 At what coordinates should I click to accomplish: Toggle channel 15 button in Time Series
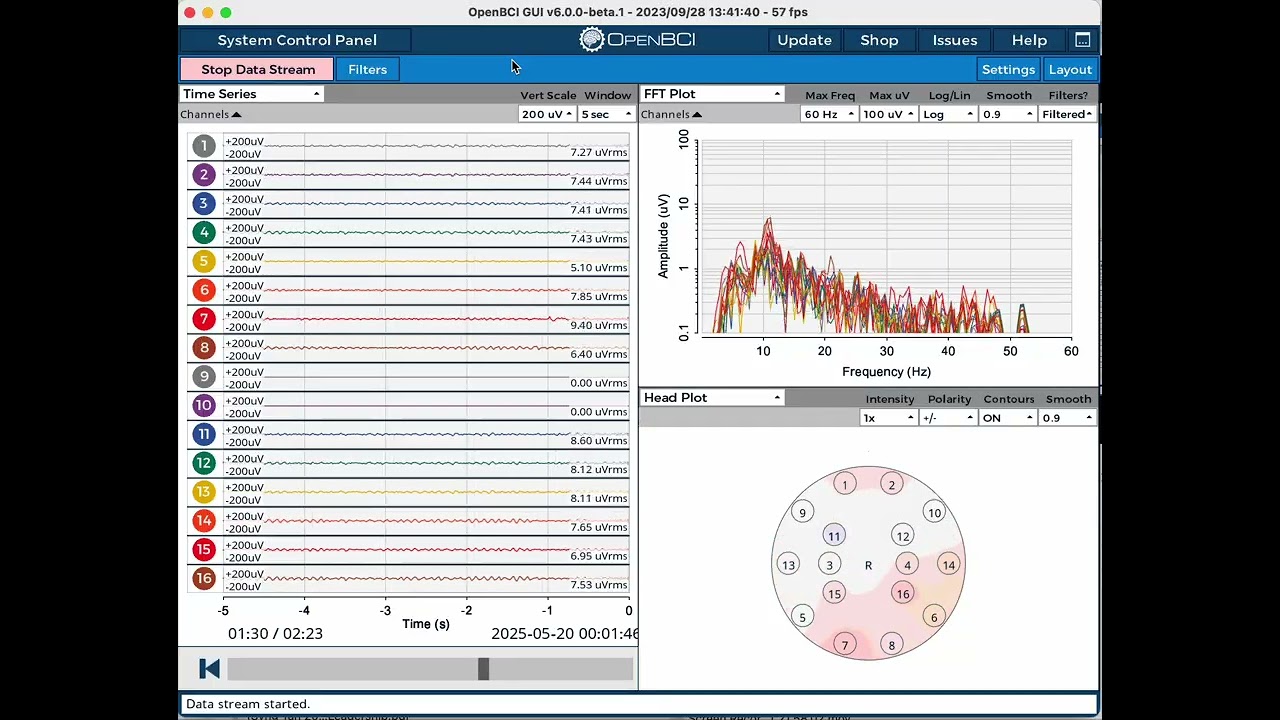coord(204,550)
